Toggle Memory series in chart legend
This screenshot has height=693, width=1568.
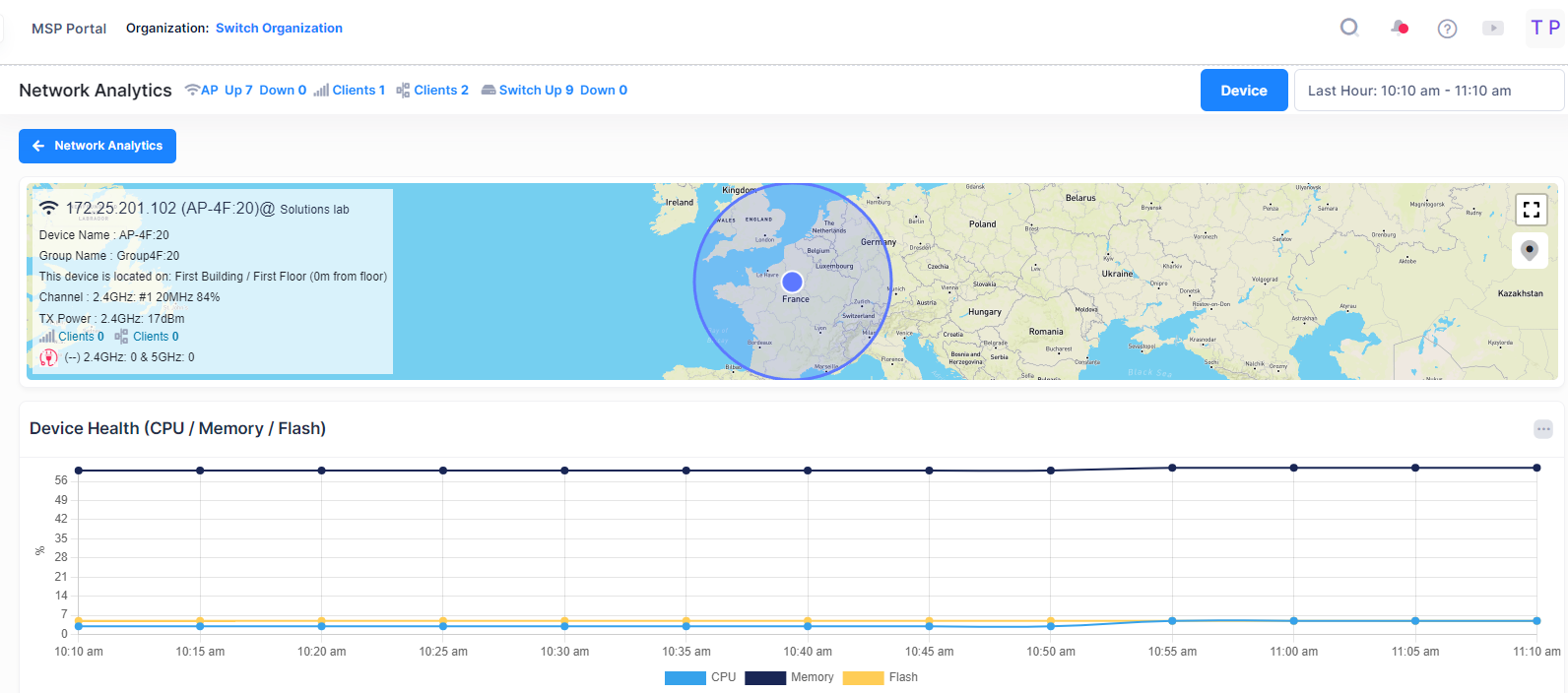coord(789,677)
